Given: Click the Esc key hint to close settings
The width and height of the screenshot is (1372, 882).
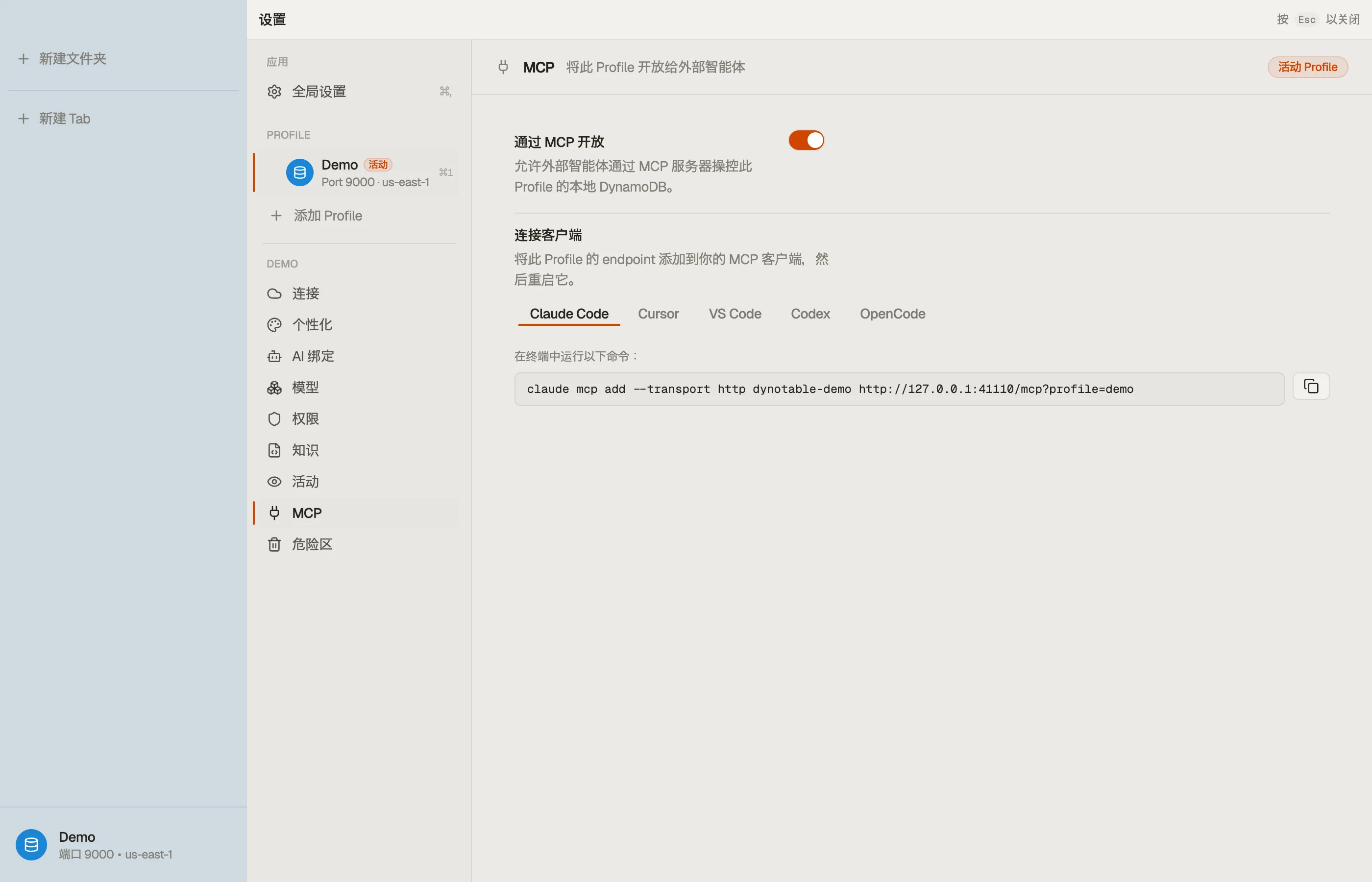Looking at the screenshot, I should pyautogui.click(x=1306, y=20).
